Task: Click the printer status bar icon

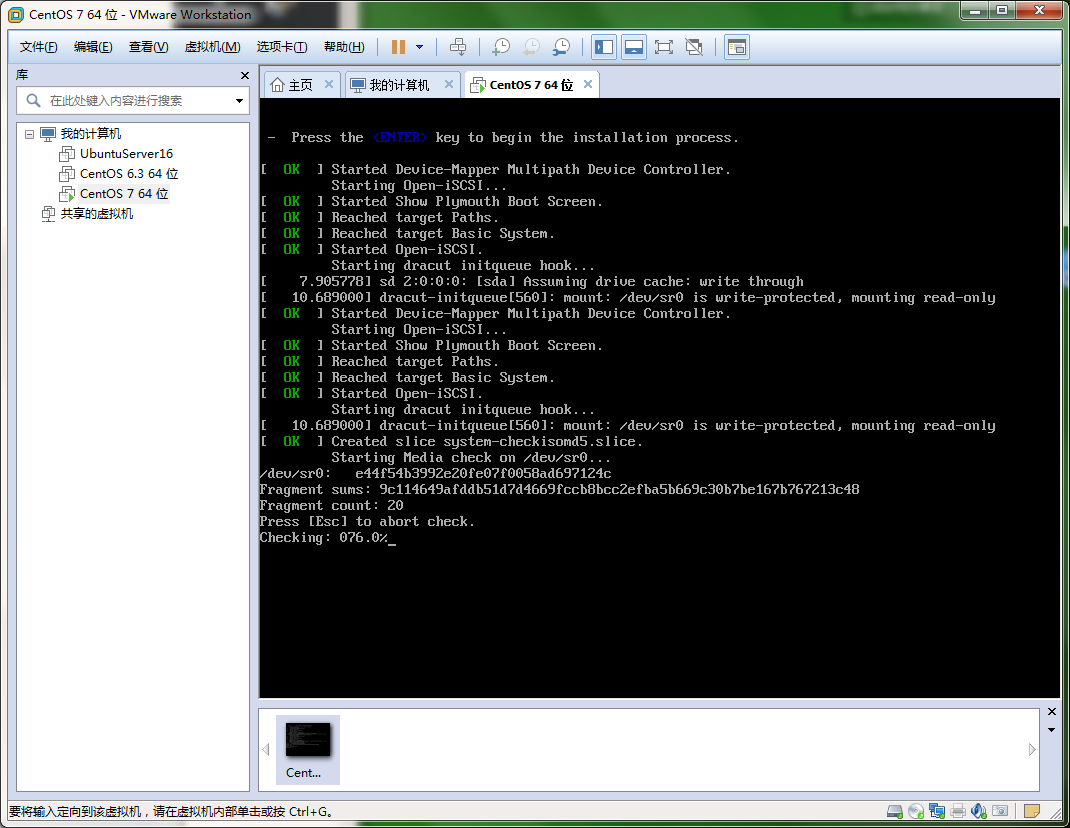Action: pos(958,811)
